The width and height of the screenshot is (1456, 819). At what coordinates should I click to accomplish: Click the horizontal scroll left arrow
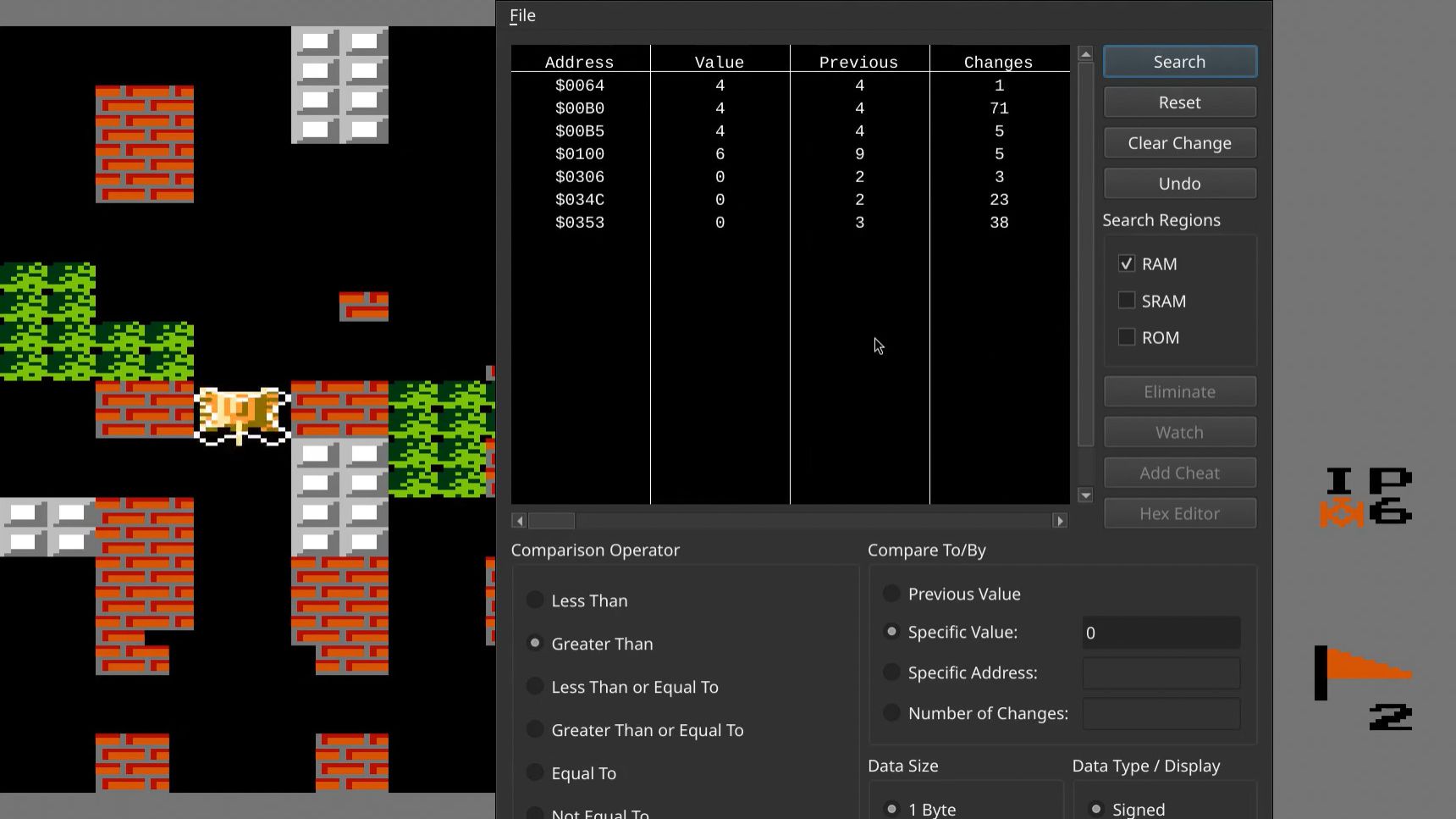(520, 521)
